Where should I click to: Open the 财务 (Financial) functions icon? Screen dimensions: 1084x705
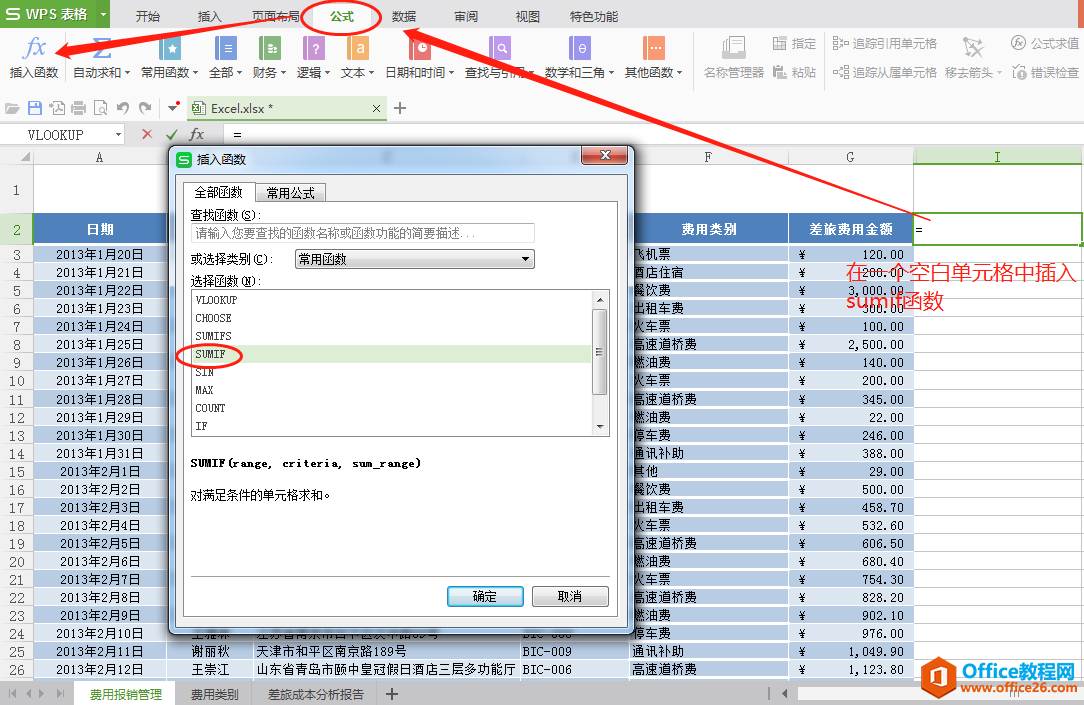point(268,49)
